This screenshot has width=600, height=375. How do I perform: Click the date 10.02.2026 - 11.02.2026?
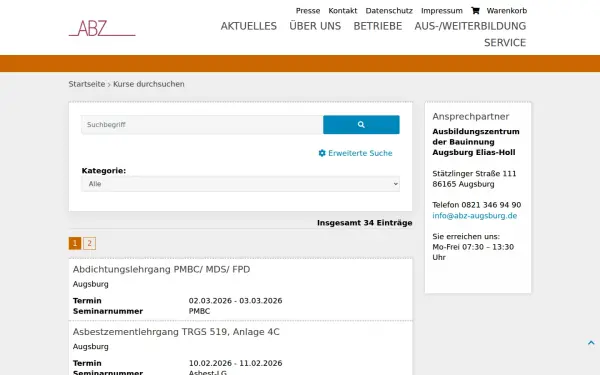(235, 363)
